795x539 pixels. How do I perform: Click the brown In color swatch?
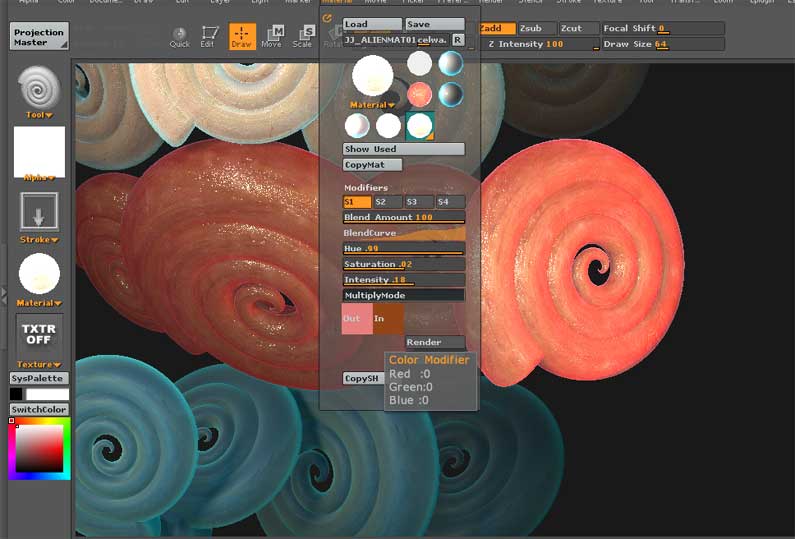(x=388, y=318)
